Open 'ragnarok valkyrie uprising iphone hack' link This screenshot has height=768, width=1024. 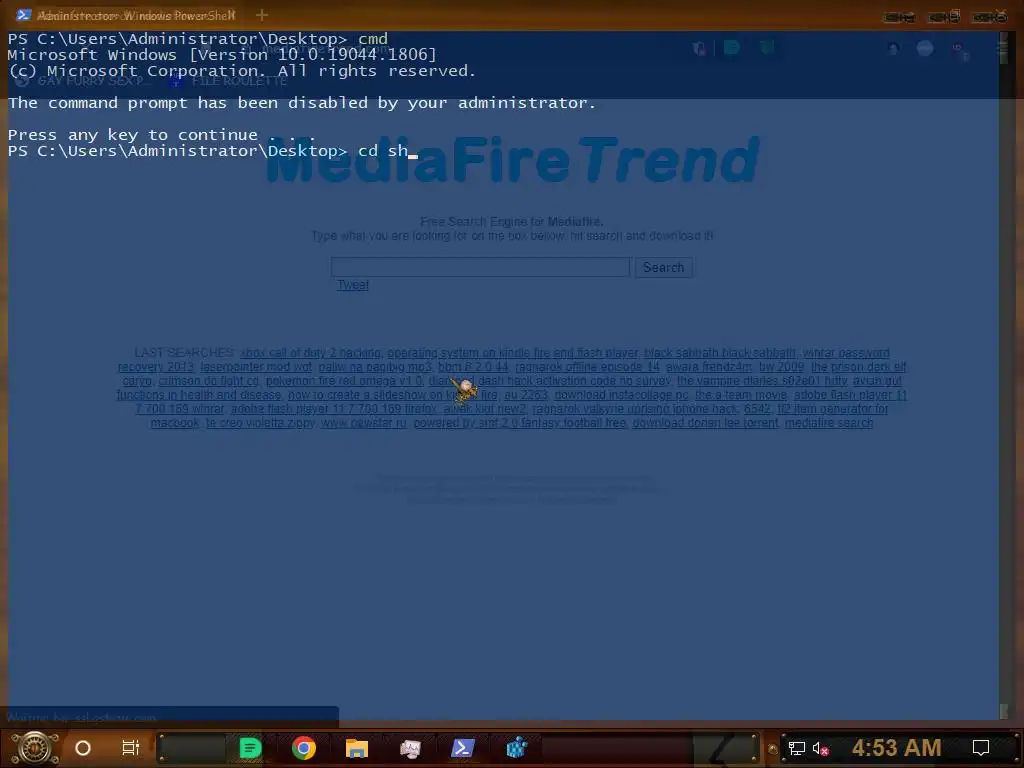634,409
